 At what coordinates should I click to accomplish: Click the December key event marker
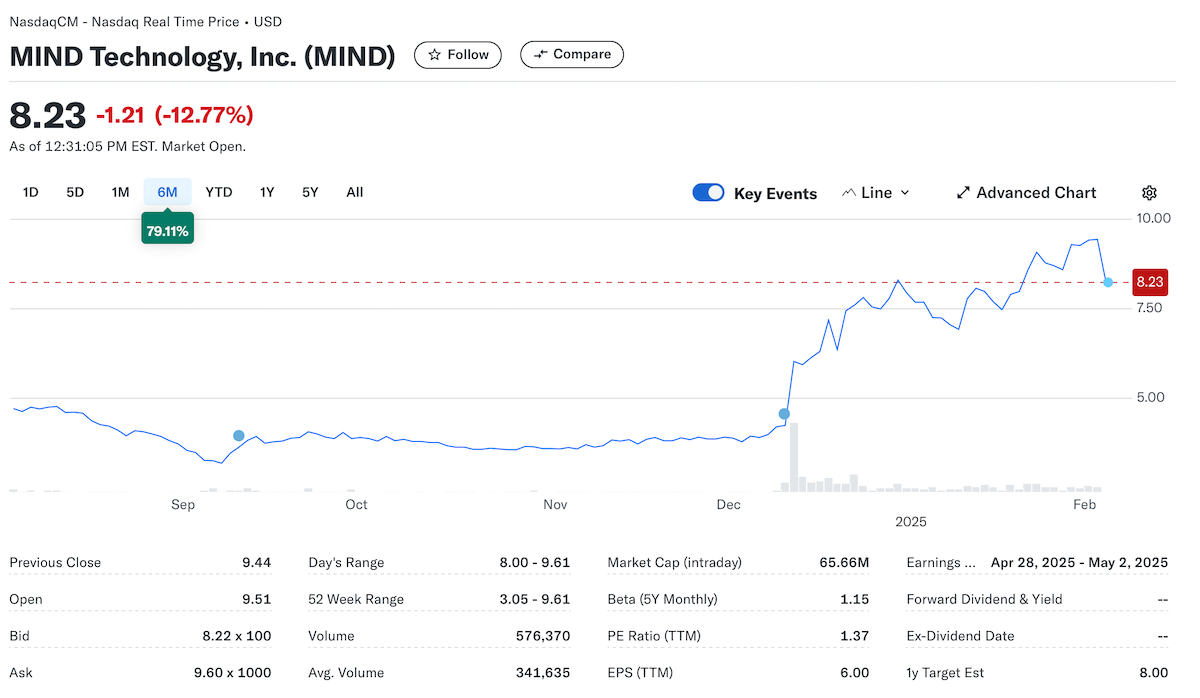[x=784, y=413]
